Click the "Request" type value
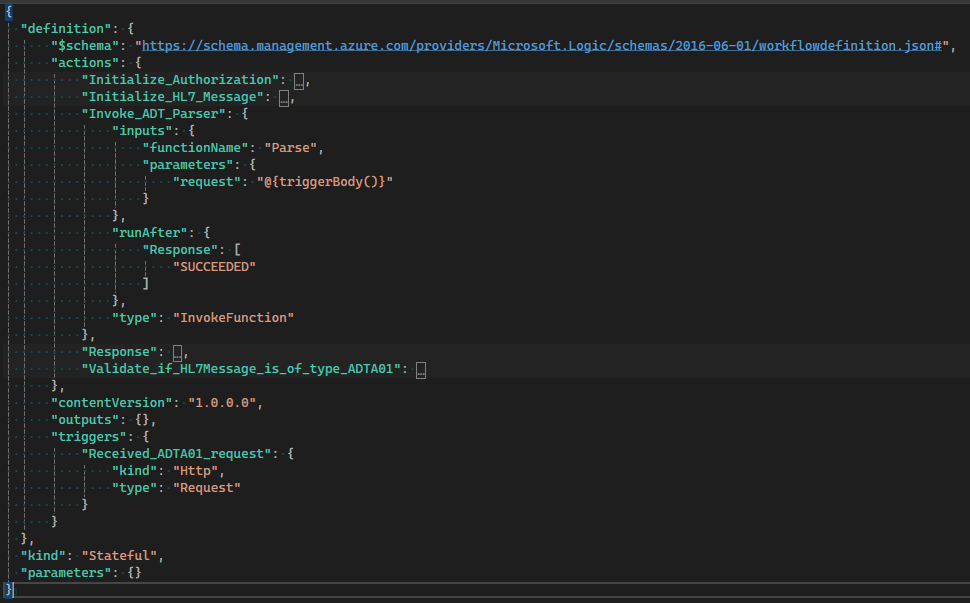The width and height of the screenshot is (970, 603). [207, 488]
